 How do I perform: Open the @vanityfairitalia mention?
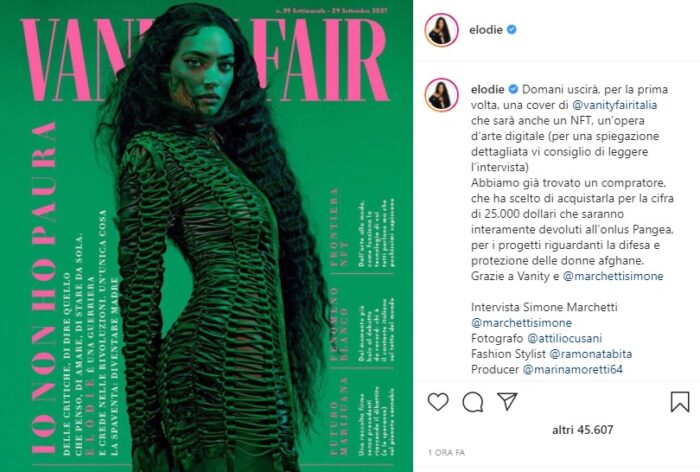pos(615,105)
